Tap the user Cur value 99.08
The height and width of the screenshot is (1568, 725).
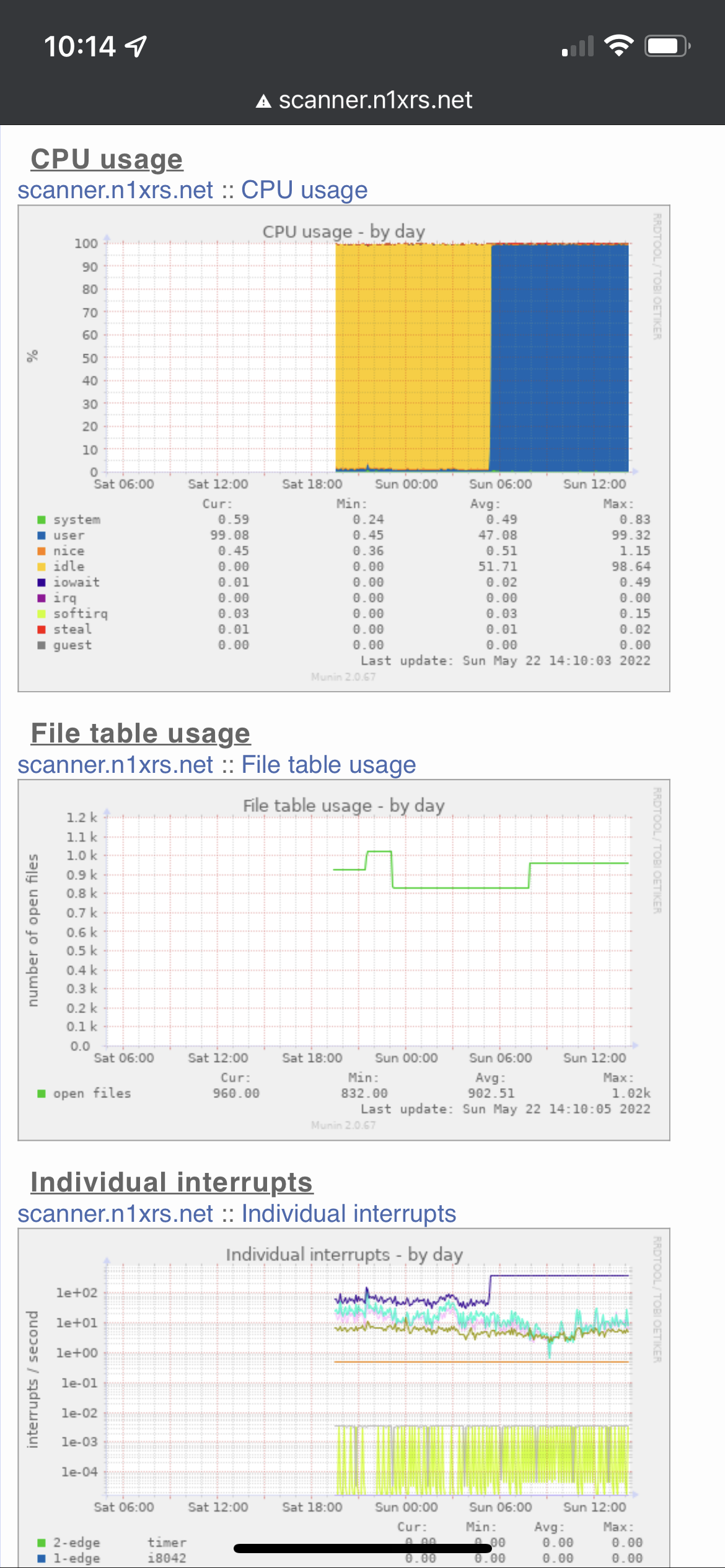229,535
